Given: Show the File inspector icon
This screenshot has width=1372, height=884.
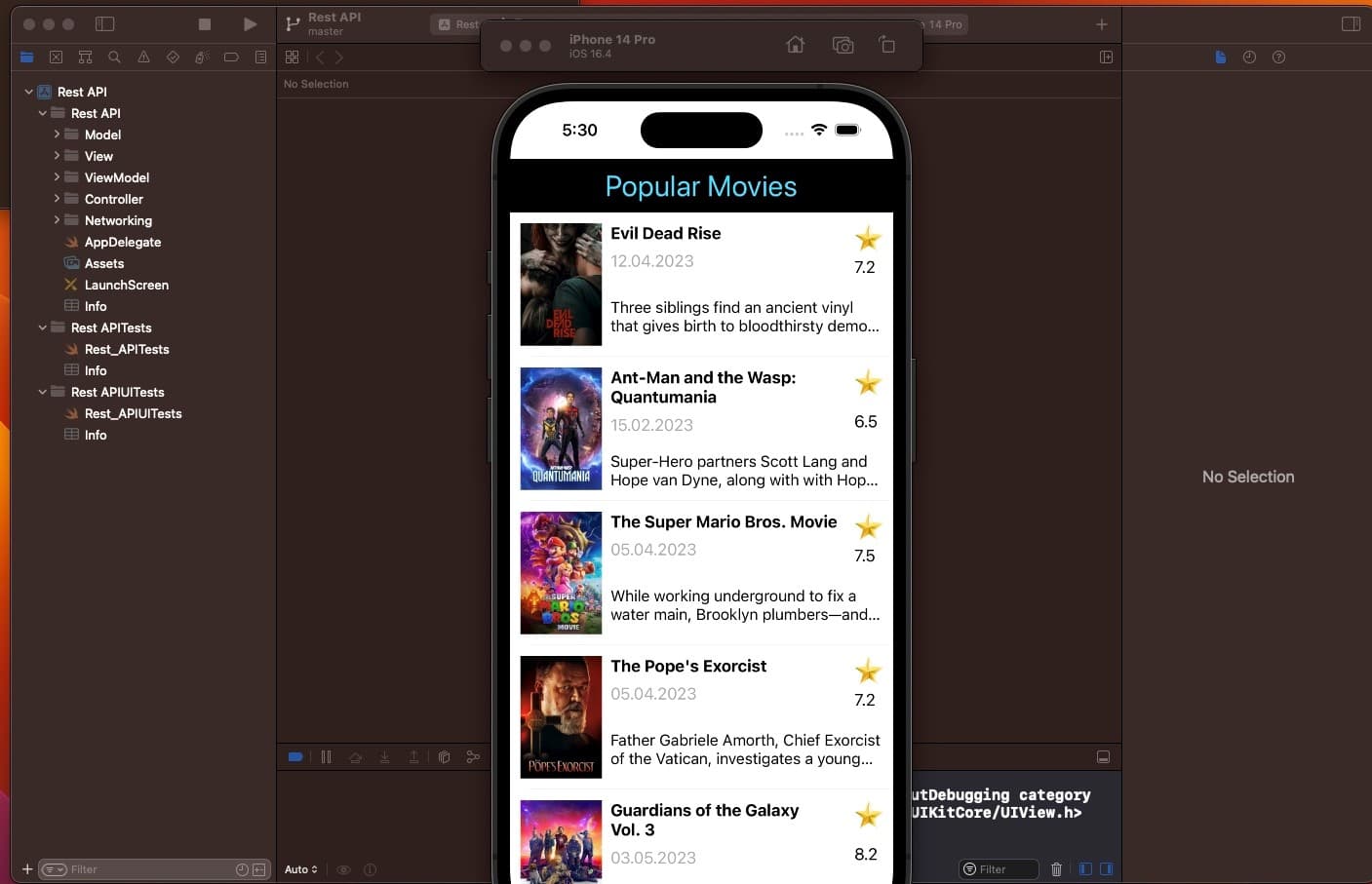Looking at the screenshot, I should pos(1221,58).
